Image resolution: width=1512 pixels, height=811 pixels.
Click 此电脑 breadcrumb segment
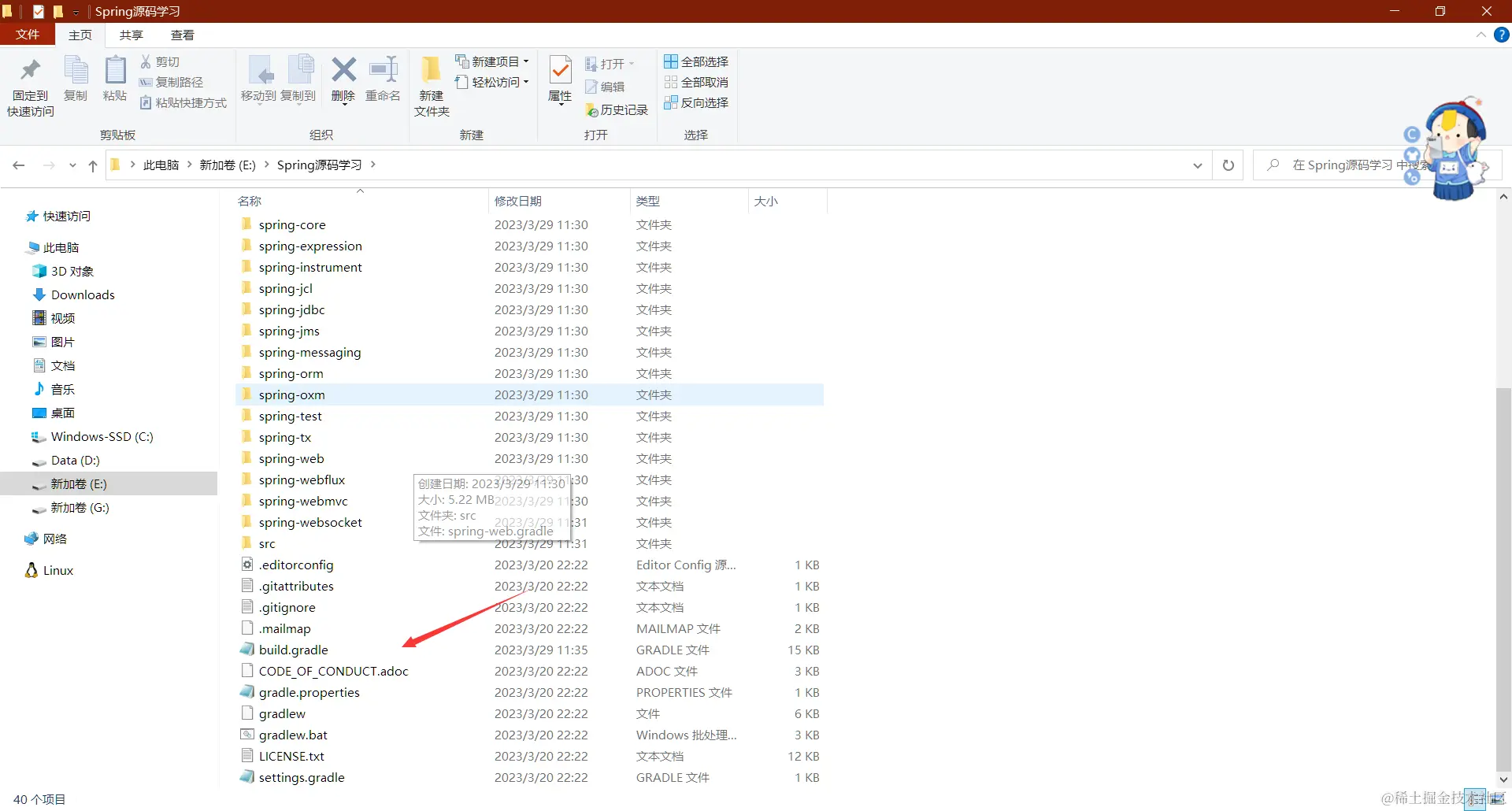coord(161,165)
